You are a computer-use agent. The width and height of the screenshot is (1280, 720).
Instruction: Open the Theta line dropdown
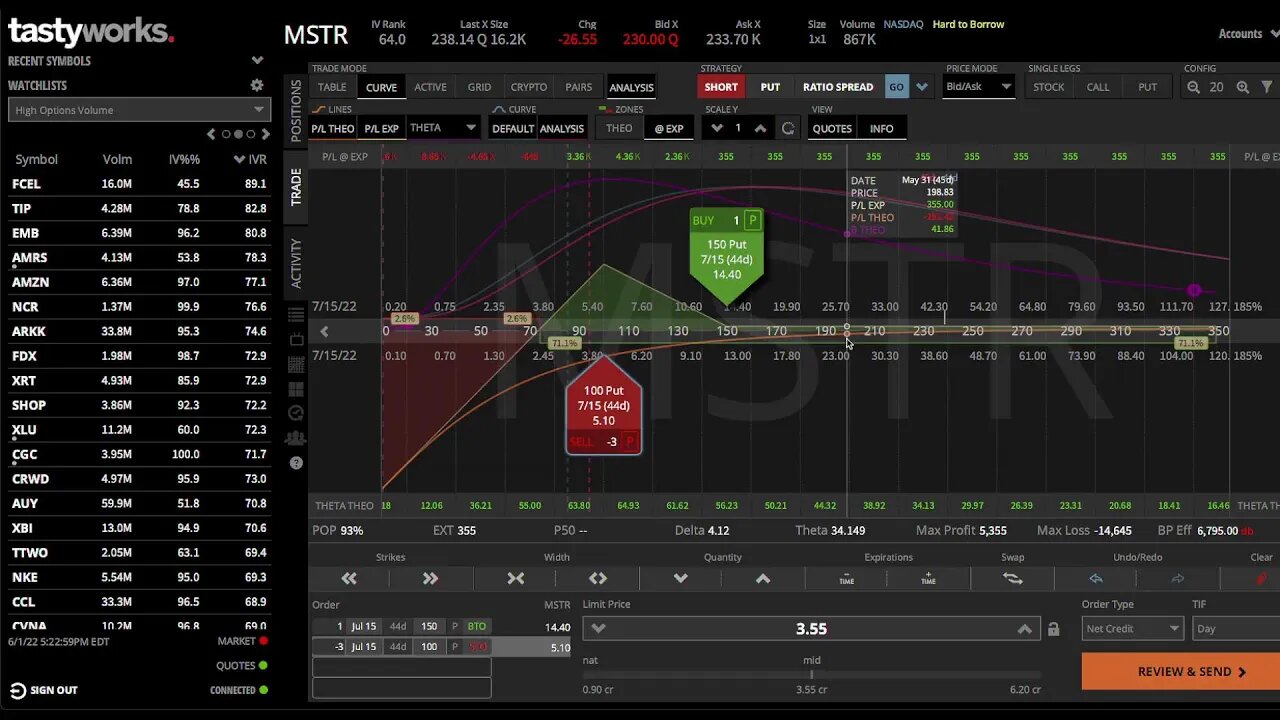coord(443,128)
